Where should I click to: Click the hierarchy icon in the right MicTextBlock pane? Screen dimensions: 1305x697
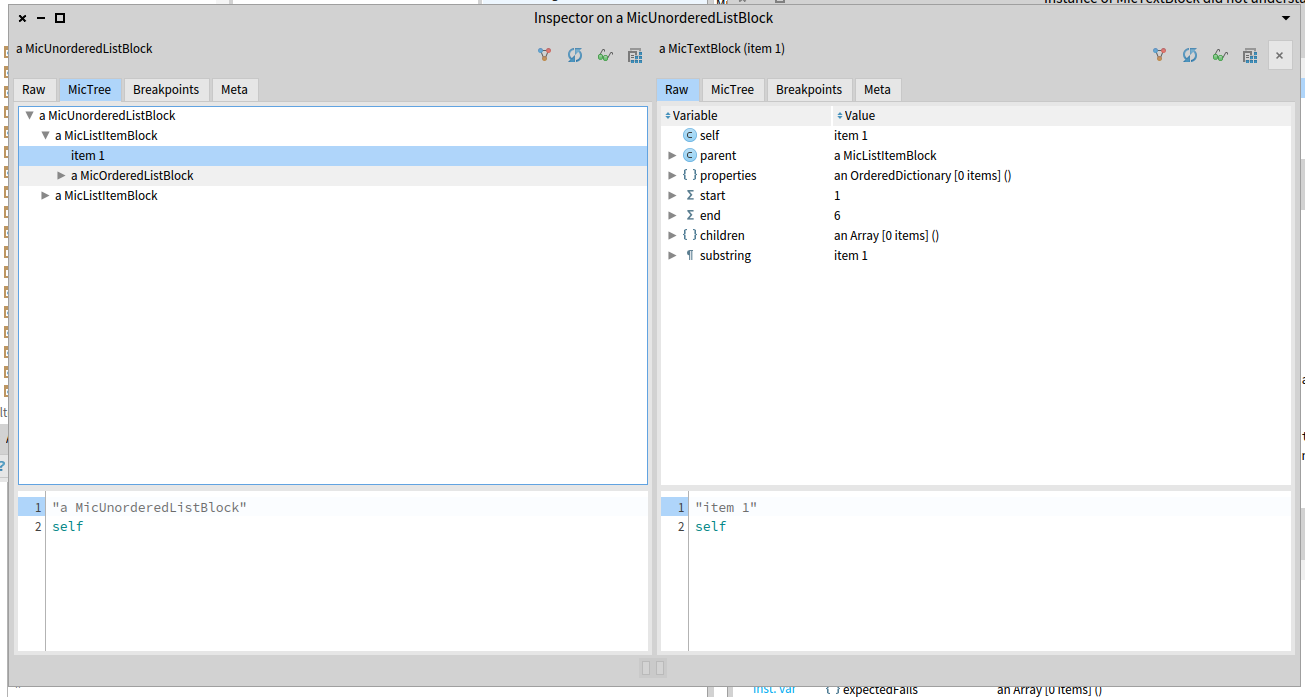(1159, 55)
